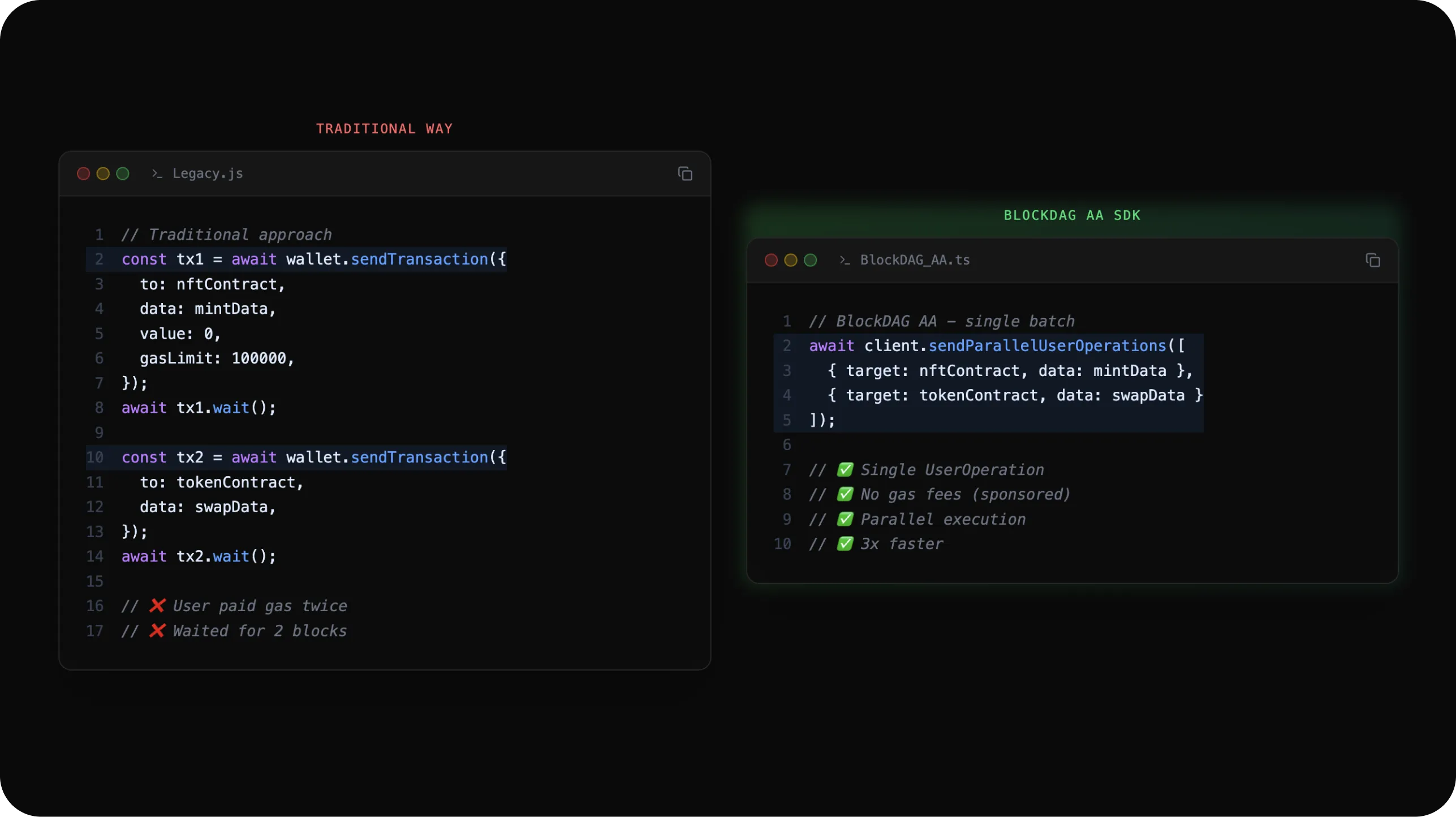Viewport: 1456px width, 817px height.
Task: Select the highlighted sendParallelUserOperations code block
Action: point(990,382)
